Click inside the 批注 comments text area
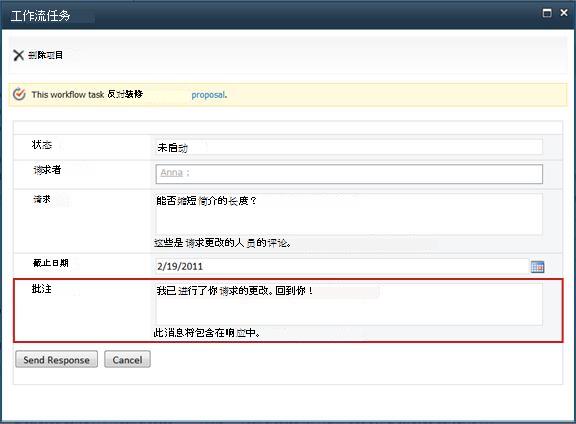Screen dimensions: 576x424 point(349,304)
